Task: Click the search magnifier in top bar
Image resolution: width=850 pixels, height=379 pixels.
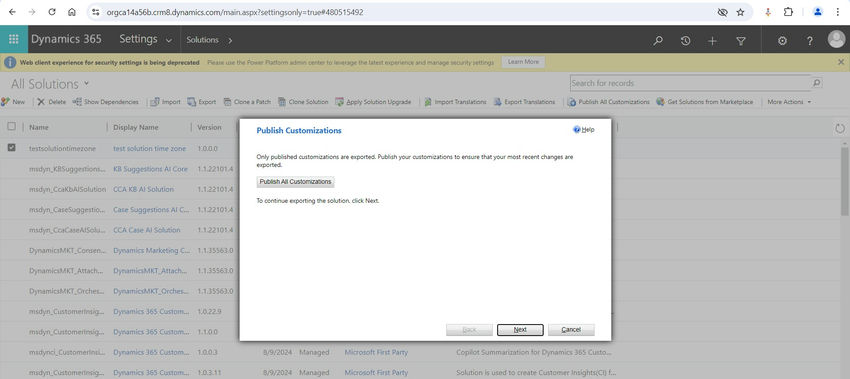Action: coord(658,41)
